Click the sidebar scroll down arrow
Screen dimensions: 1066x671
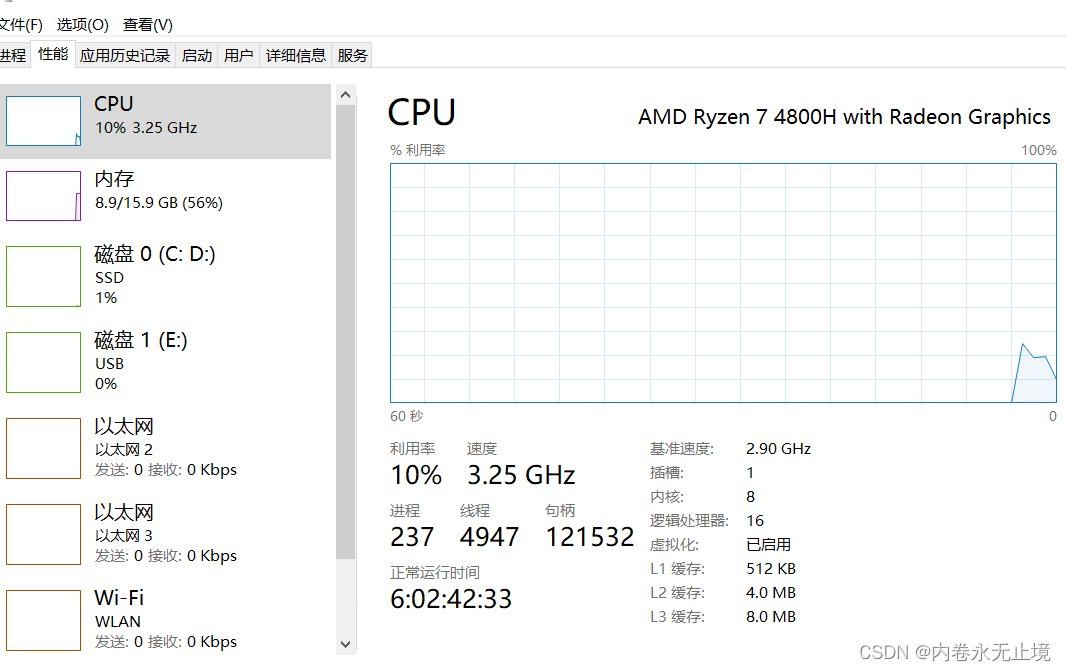(x=346, y=644)
